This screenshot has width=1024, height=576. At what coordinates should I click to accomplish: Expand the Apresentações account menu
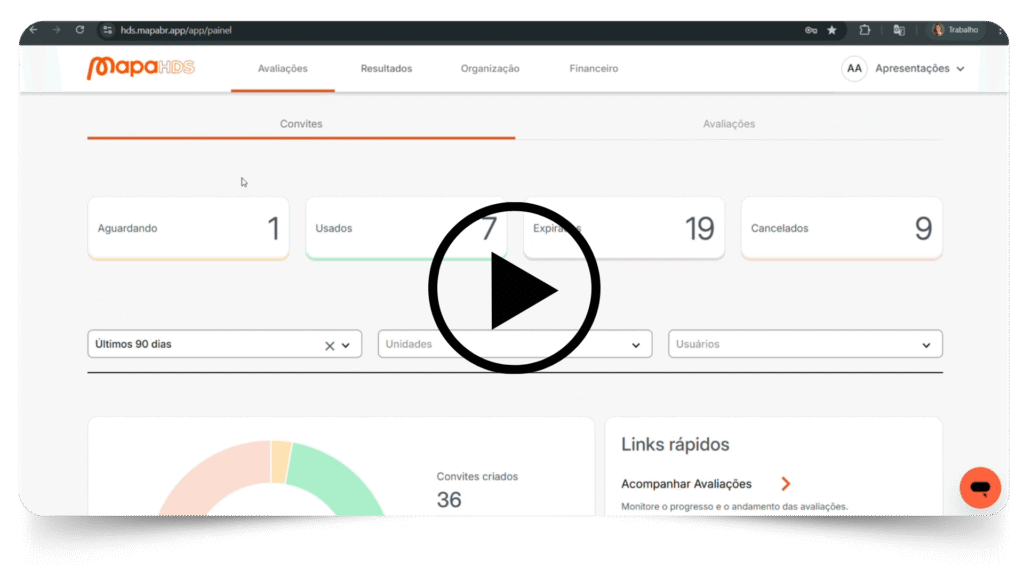tap(920, 69)
